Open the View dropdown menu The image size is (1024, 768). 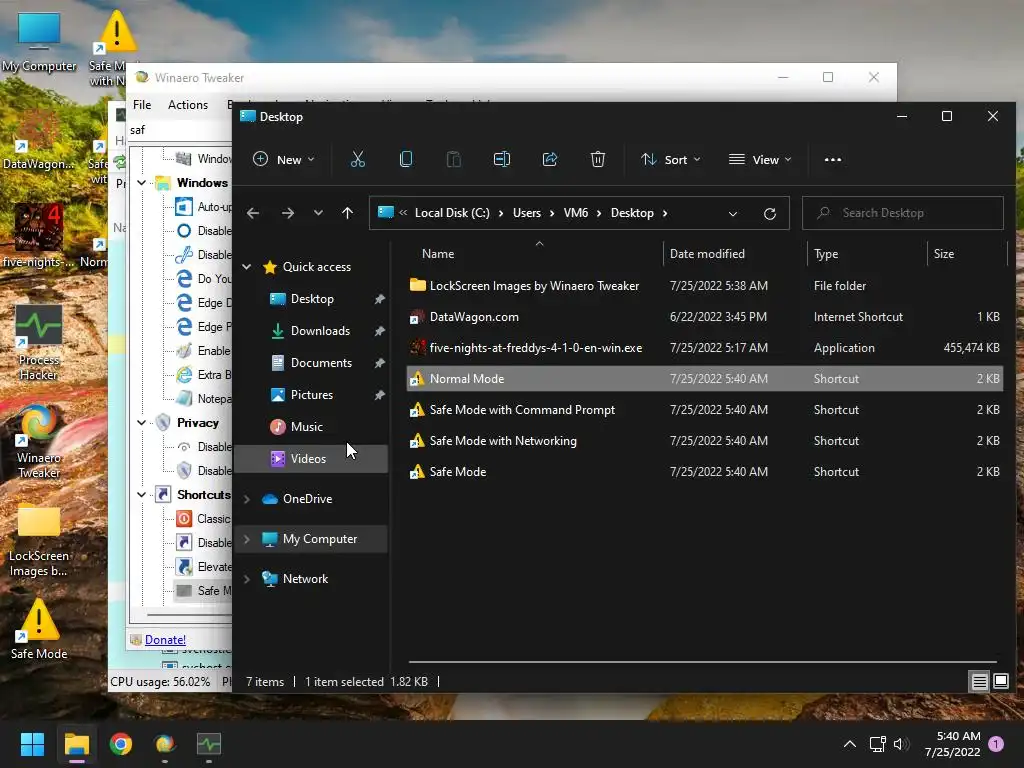pyautogui.click(x=760, y=159)
